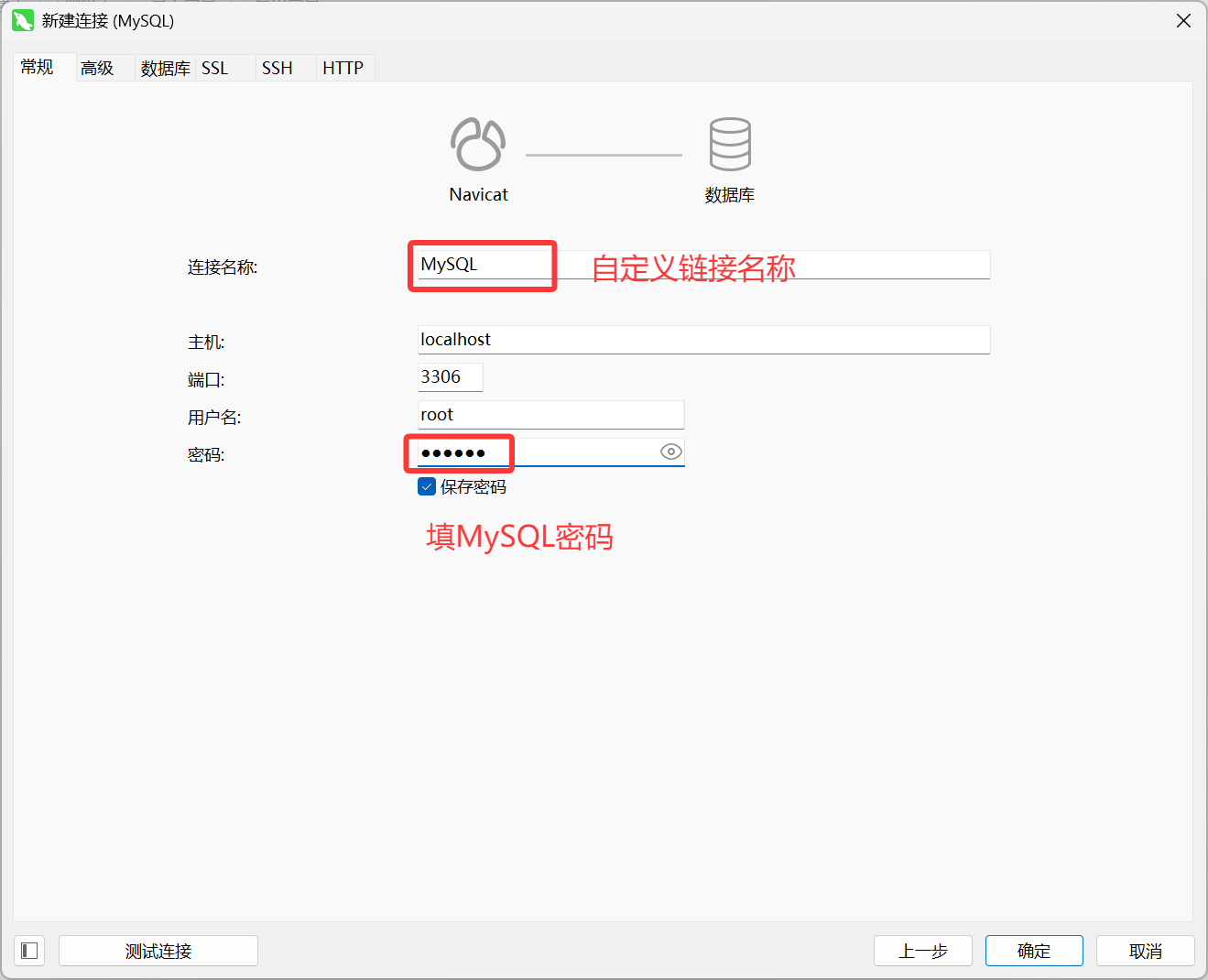
Task: Toggle the sidebar panel icon at bottom left
Action: point(29,951)
